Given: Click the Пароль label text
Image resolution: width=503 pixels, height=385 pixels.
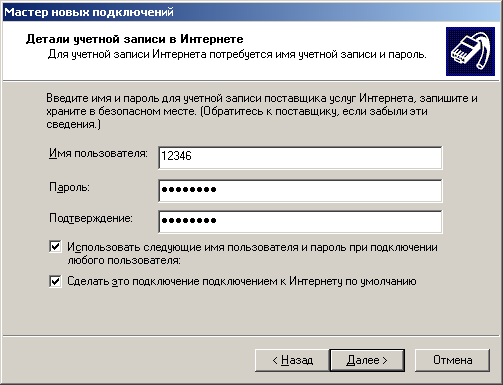Looking at the screenshot, I should pos(69,187).
